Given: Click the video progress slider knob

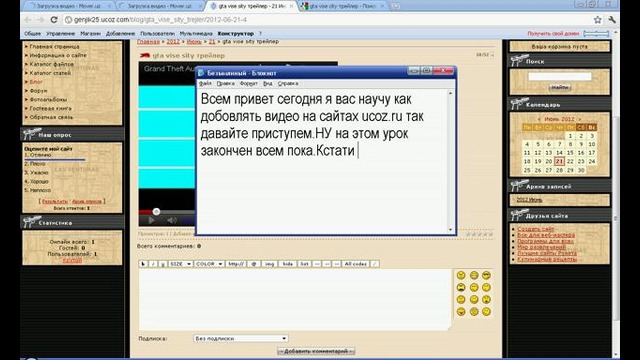Looking at the screenshot, I should [x=156, y=211].
